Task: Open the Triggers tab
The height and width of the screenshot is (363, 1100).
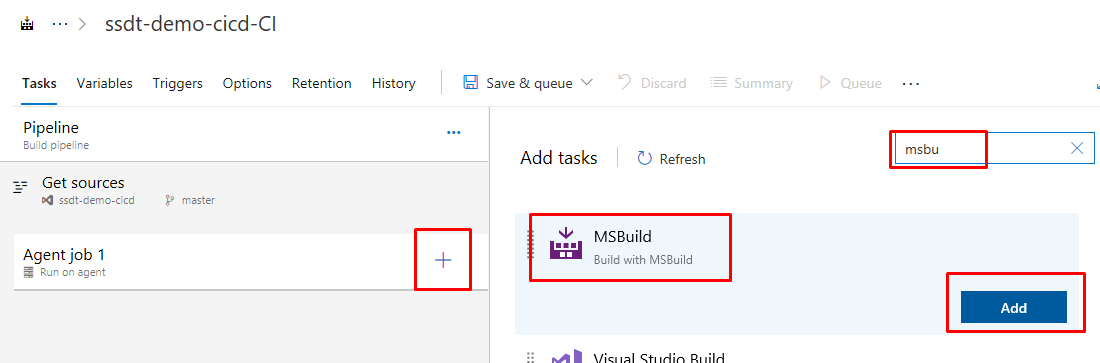Action: tap(177, 84)
